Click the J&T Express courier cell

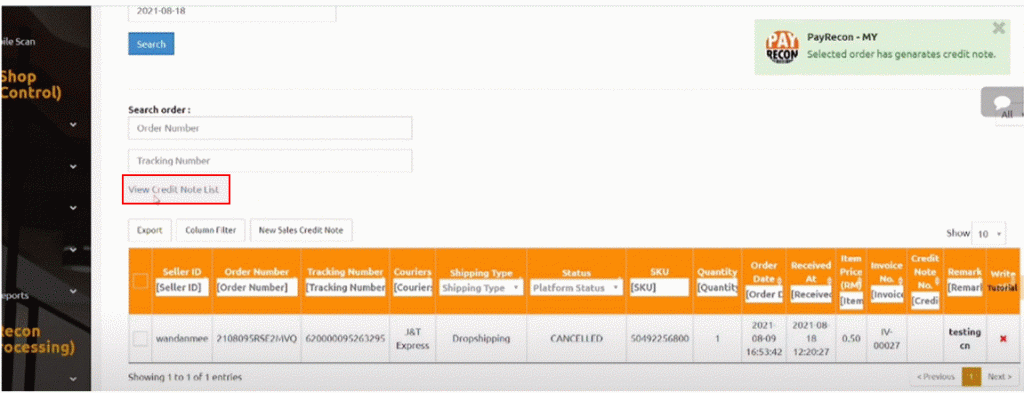pos(413,339)
